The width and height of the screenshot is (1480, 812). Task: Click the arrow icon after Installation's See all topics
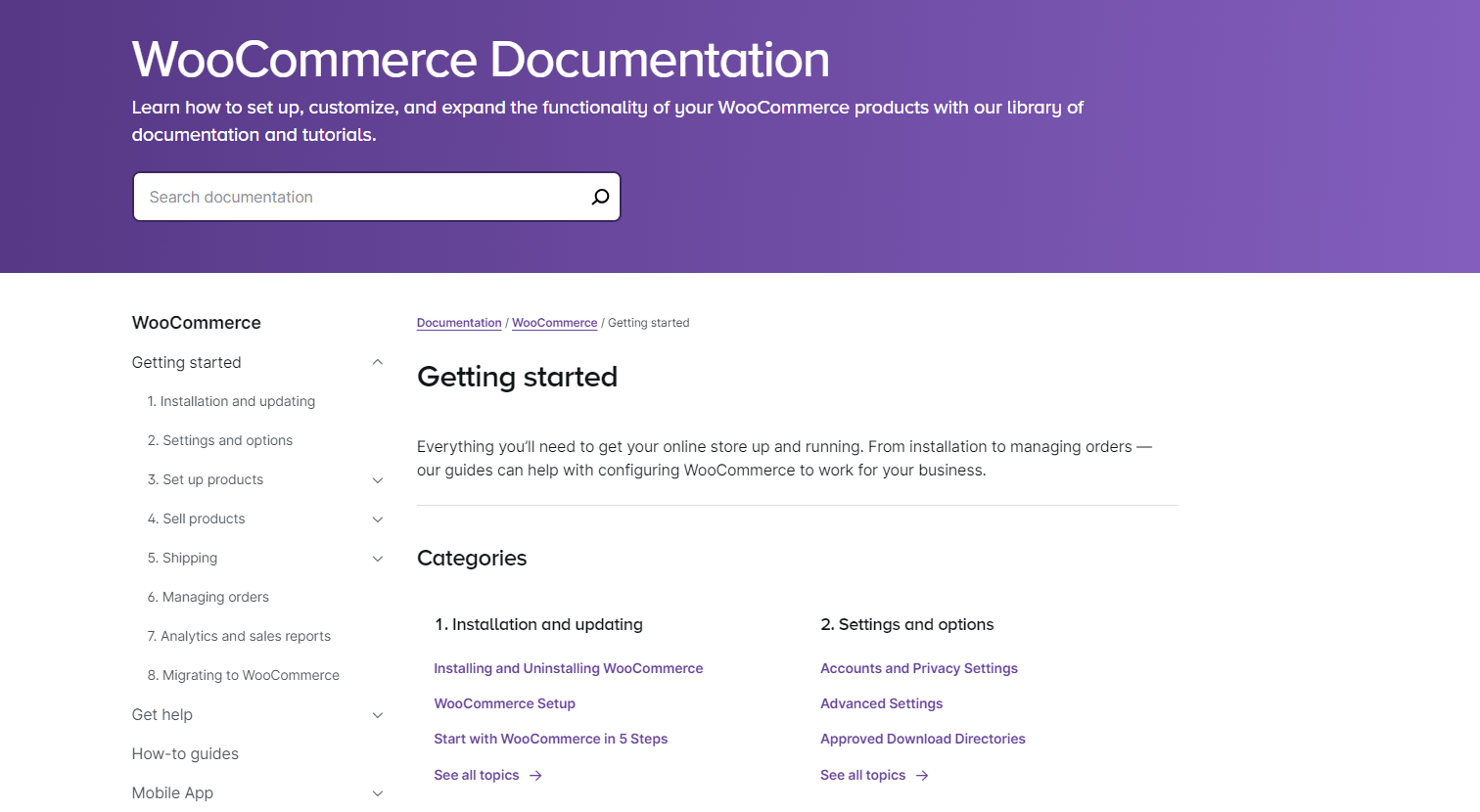(x=535, y=776)
